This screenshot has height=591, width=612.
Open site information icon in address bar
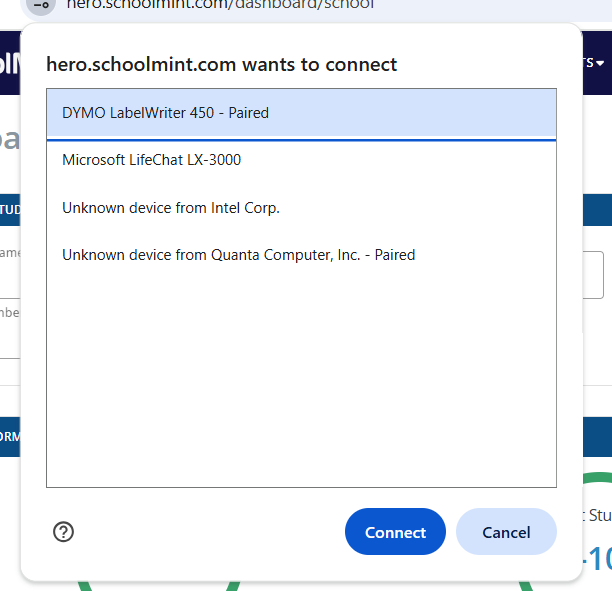(x=41, y=5)
